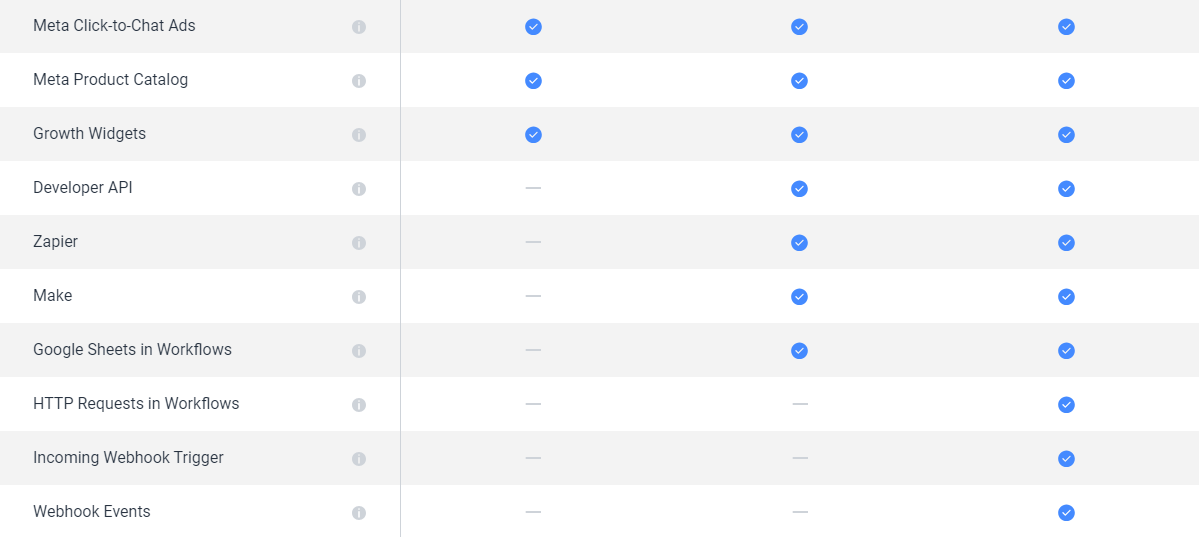The image size is (1199, 537).
Task: Select the Incoming Webhook Trigger label
Action: [x=128, y=457]
